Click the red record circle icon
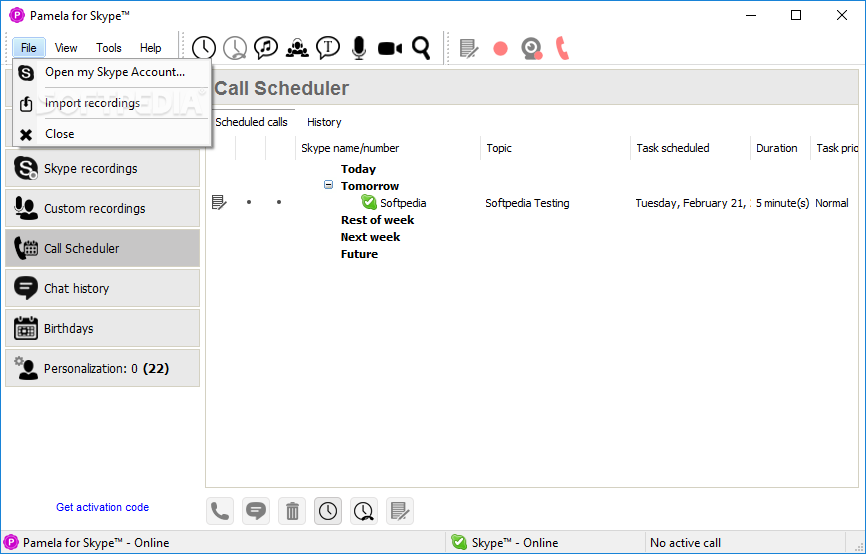866x554 pixels. click(500, 49)
